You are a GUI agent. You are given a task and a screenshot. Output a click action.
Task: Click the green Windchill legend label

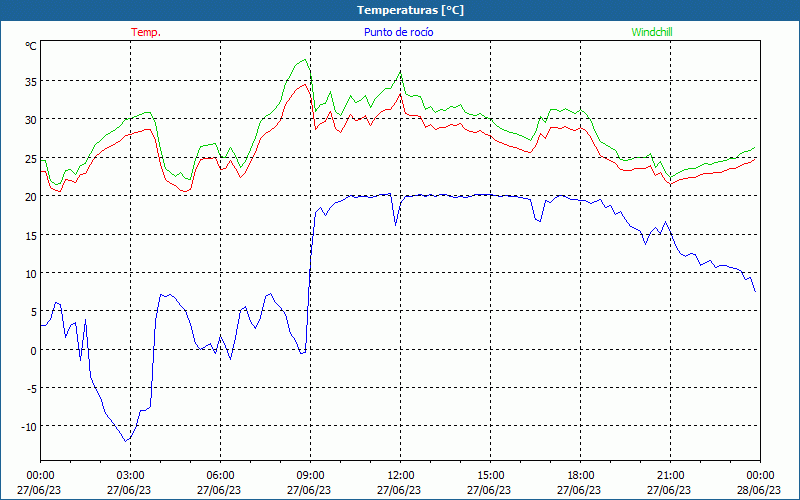pyautogui.click(x=652, y=32)
